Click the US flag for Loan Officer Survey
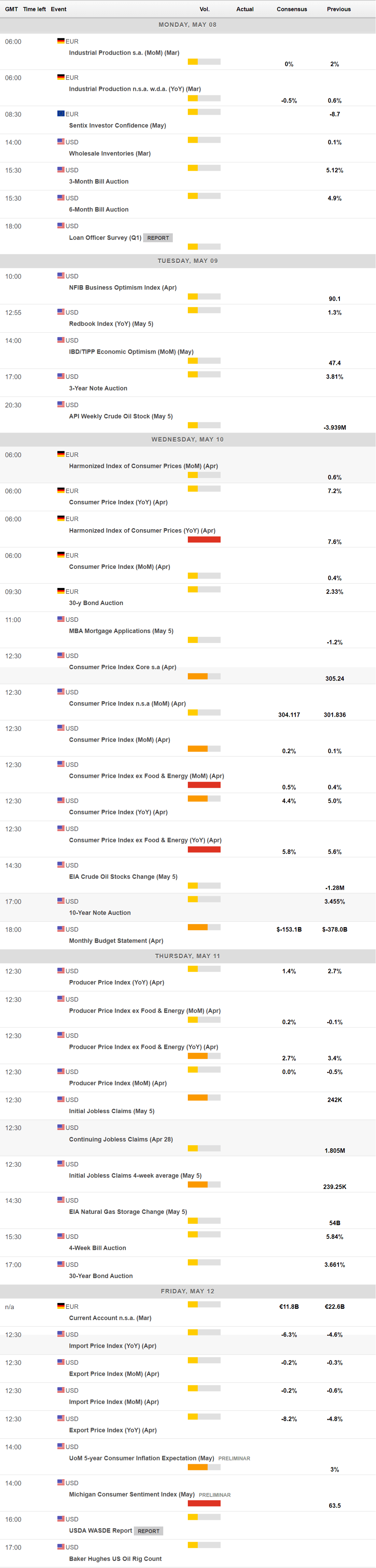Viewport: 376px width, 1568px height. point(61,225)
